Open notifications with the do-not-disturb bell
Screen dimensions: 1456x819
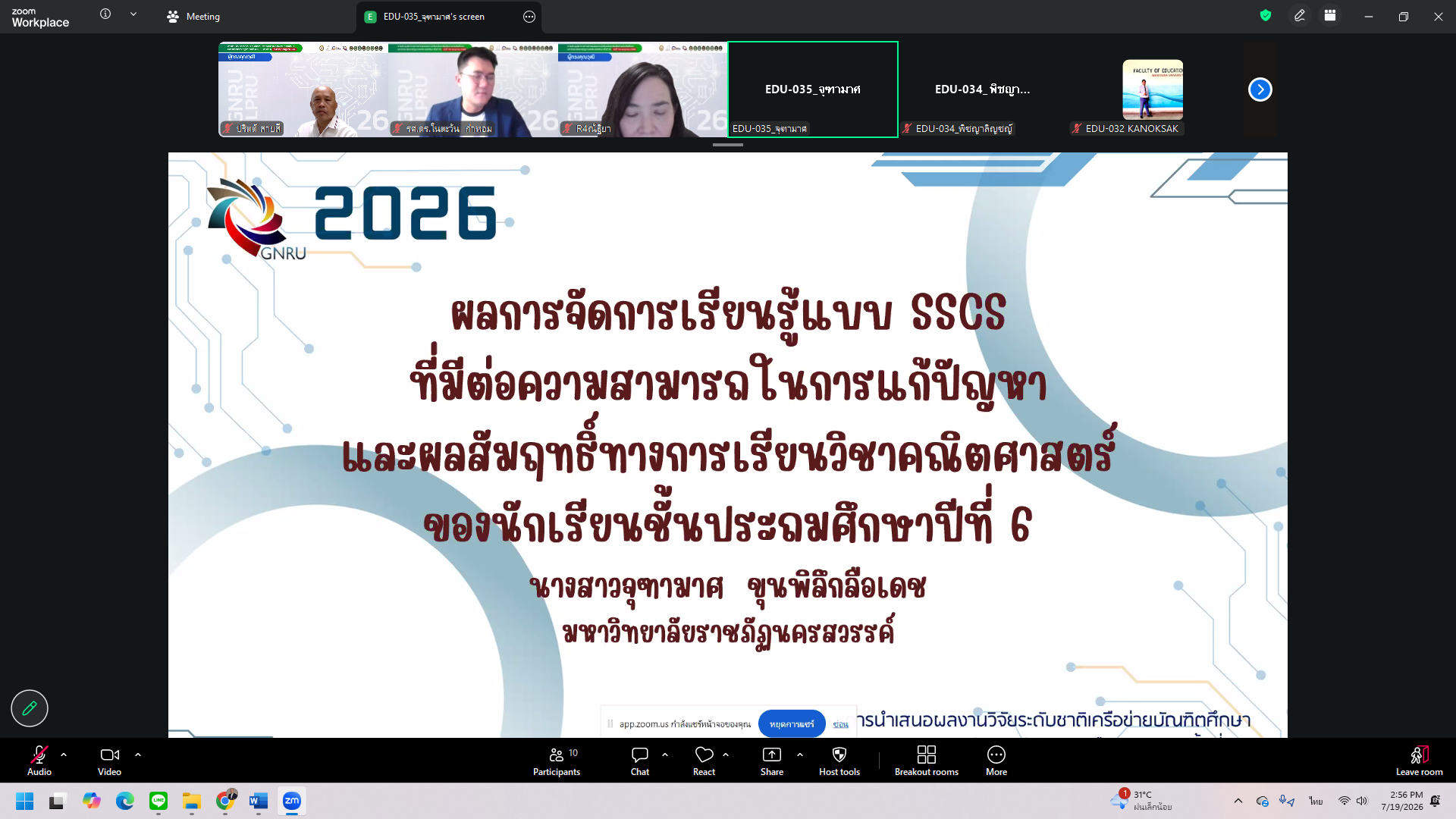1435,801
